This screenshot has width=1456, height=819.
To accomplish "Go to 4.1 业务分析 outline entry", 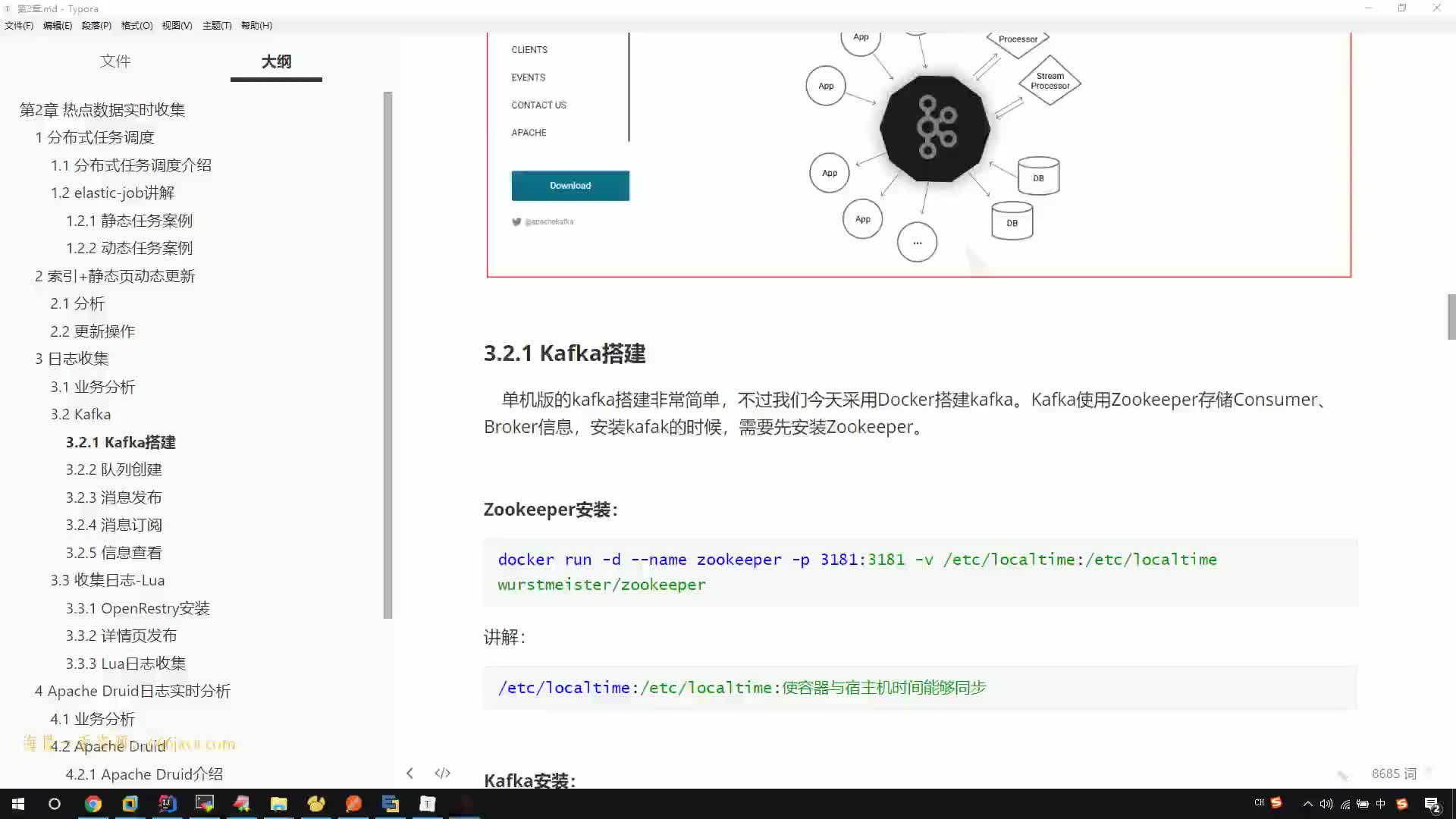I will coord(93,719).
